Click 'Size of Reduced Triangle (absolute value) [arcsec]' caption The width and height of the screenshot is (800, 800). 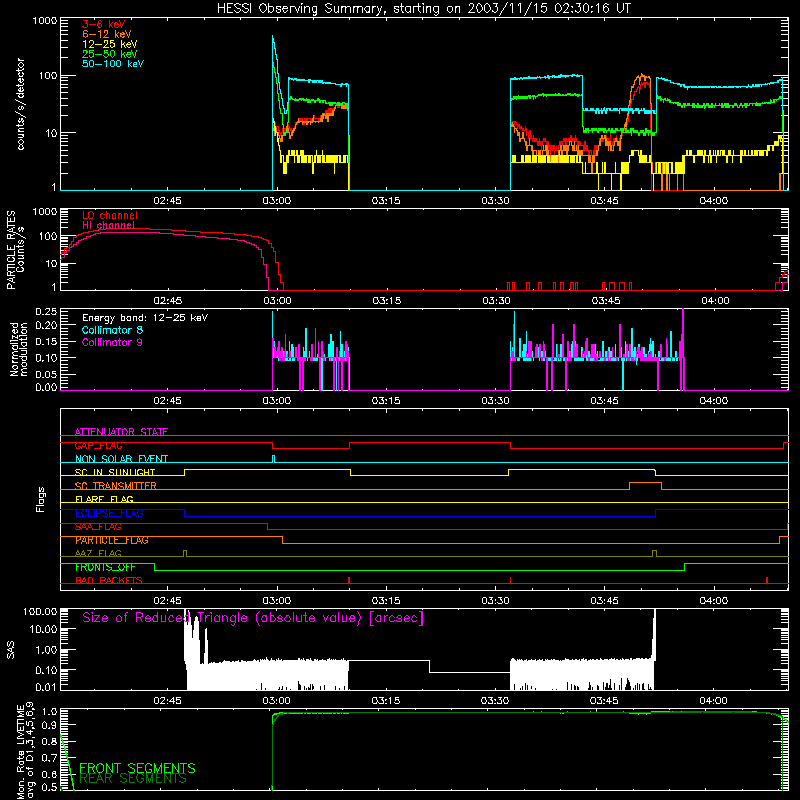point(253,618)
